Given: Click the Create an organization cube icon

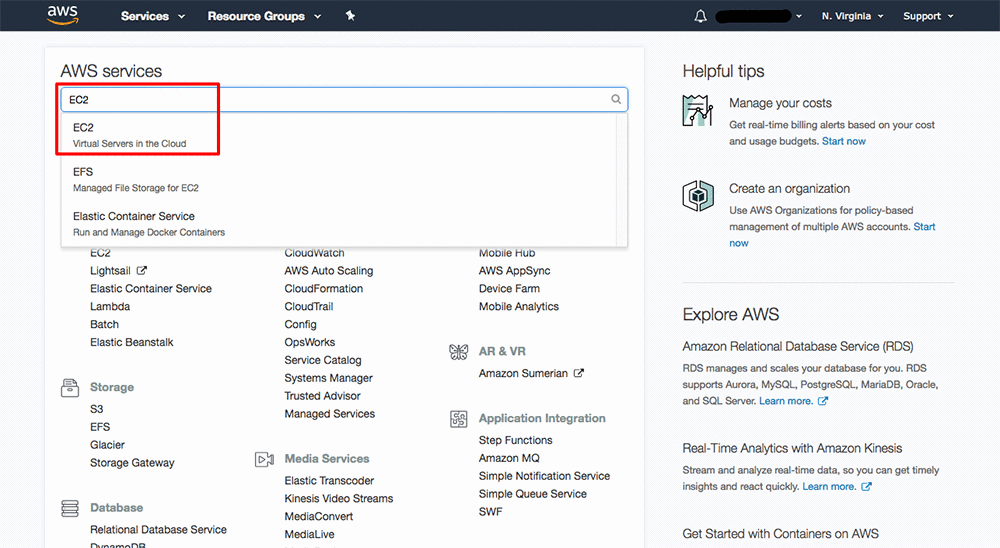Looking at the screenshot, I should pos(698,195).
